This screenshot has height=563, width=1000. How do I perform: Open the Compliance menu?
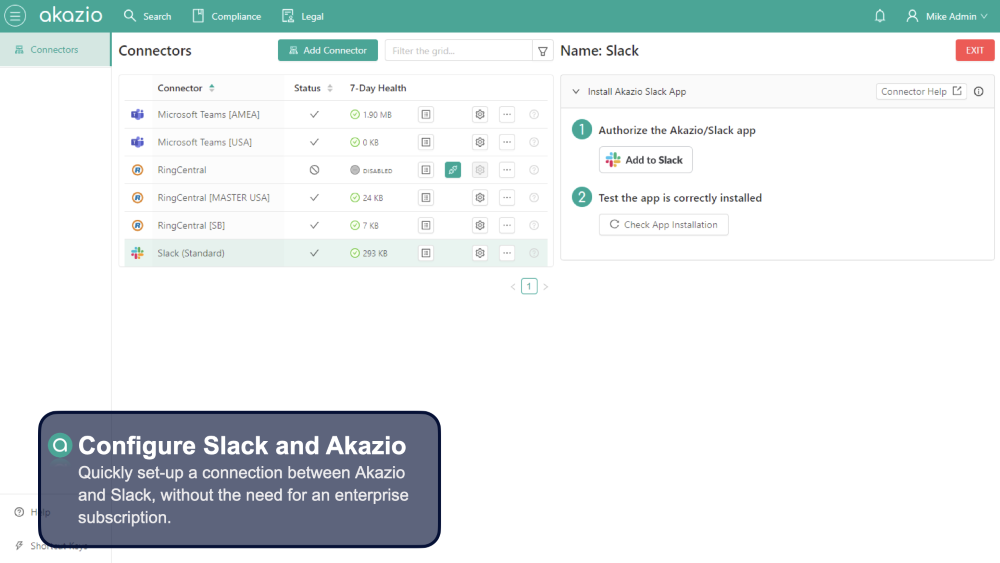226,16
